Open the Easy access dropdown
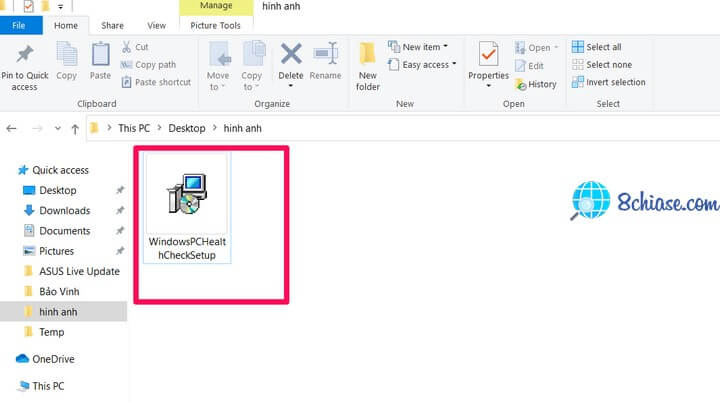720x402 pixels. coord(428,65)
